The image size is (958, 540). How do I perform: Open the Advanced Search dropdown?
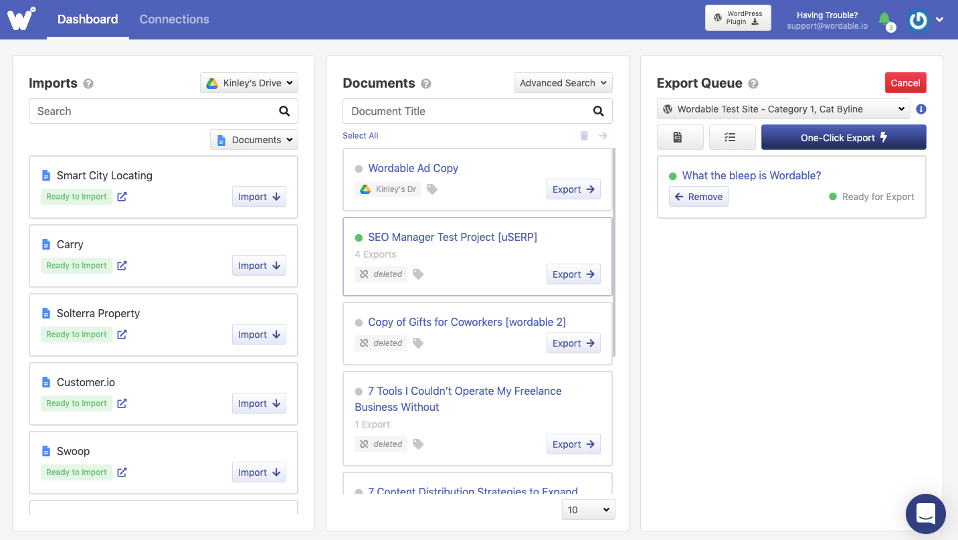(563, 83)
